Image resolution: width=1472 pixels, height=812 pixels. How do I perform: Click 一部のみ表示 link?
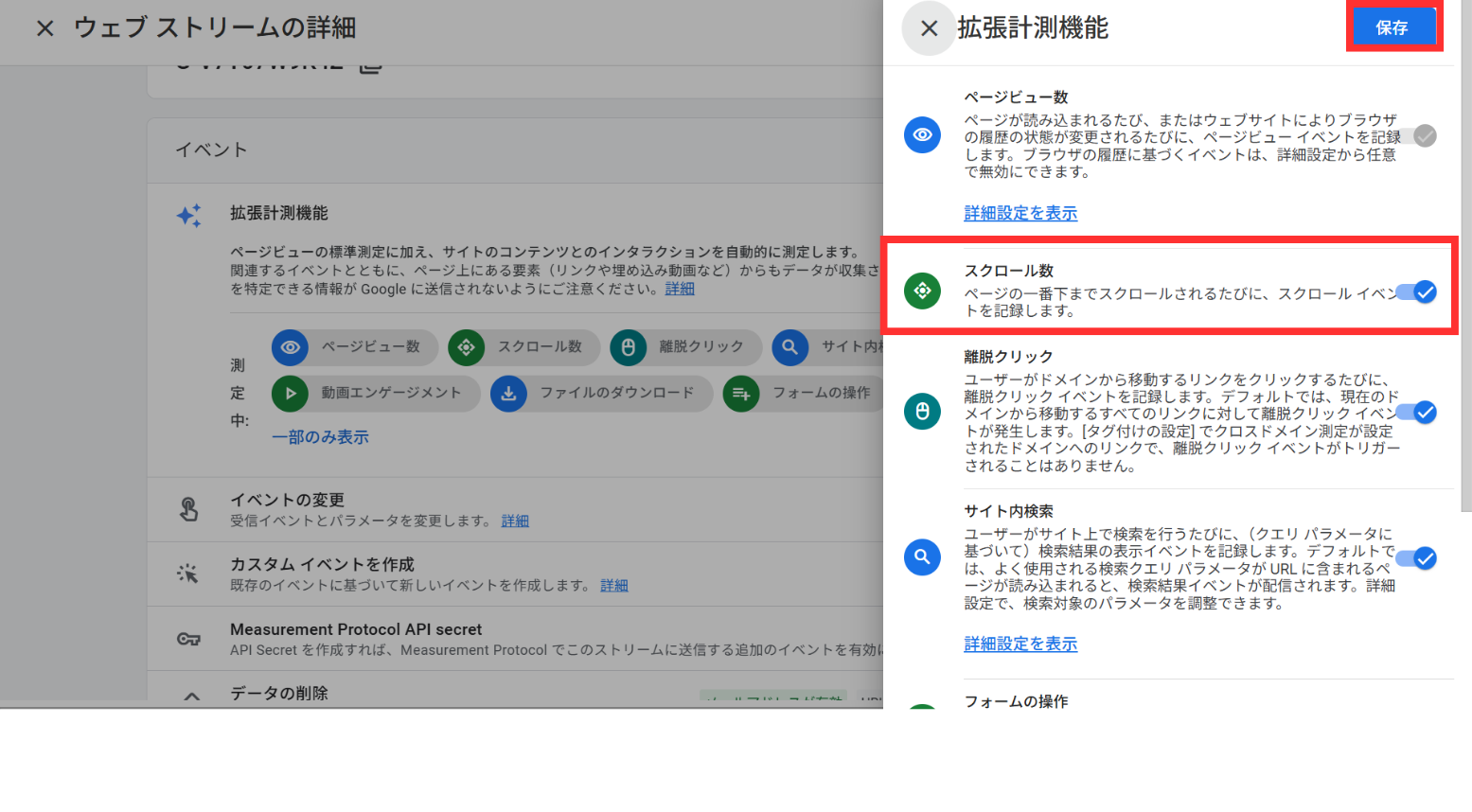[x=320, y=437]
